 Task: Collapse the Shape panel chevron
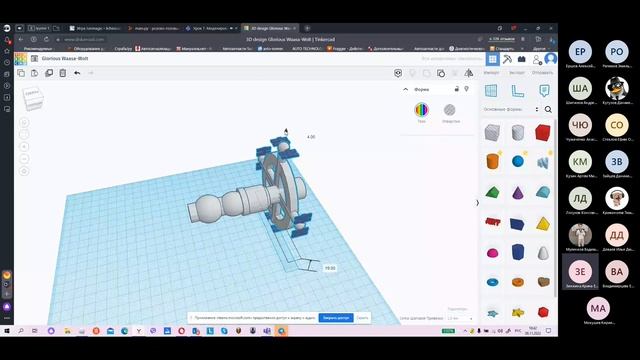click(x=405, y=89)
